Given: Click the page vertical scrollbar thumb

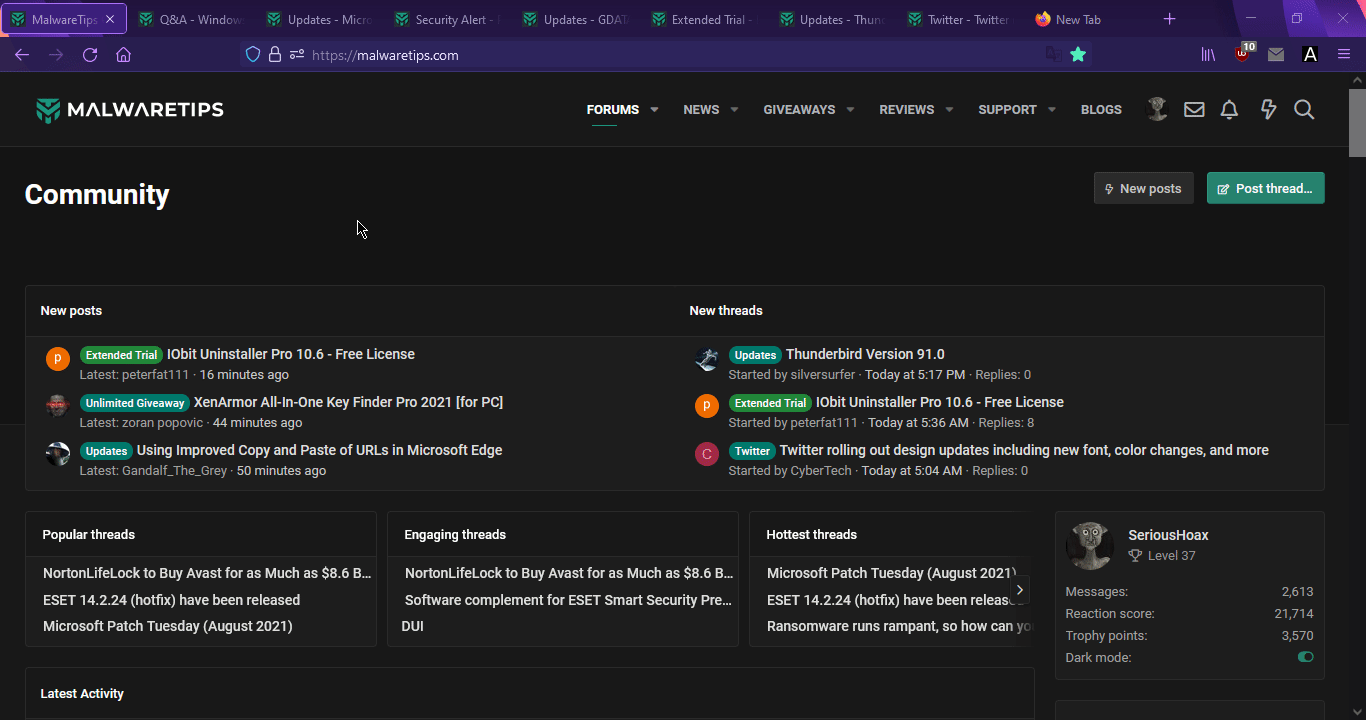Looking at the screenshot, I should pyautogui.click(x=1357, y=123).
